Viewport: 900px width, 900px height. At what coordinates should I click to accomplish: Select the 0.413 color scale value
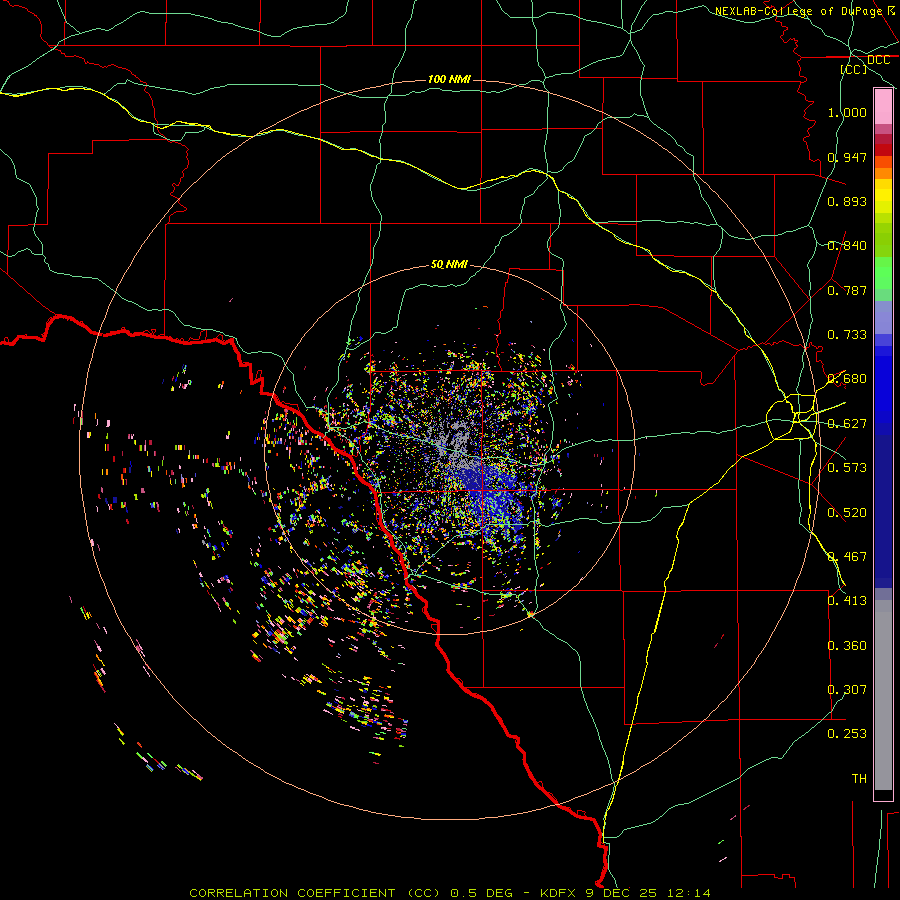click(847, 601)
